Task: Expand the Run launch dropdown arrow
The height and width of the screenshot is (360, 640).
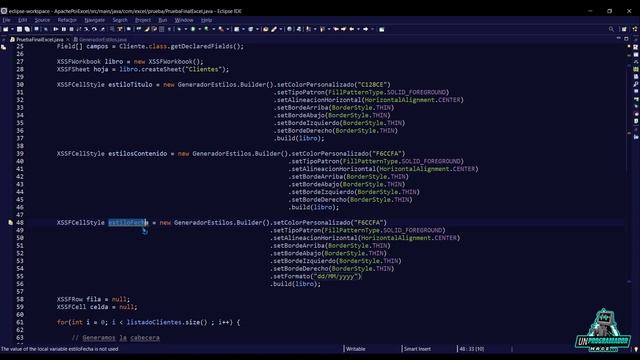Action: coord(200,29)
